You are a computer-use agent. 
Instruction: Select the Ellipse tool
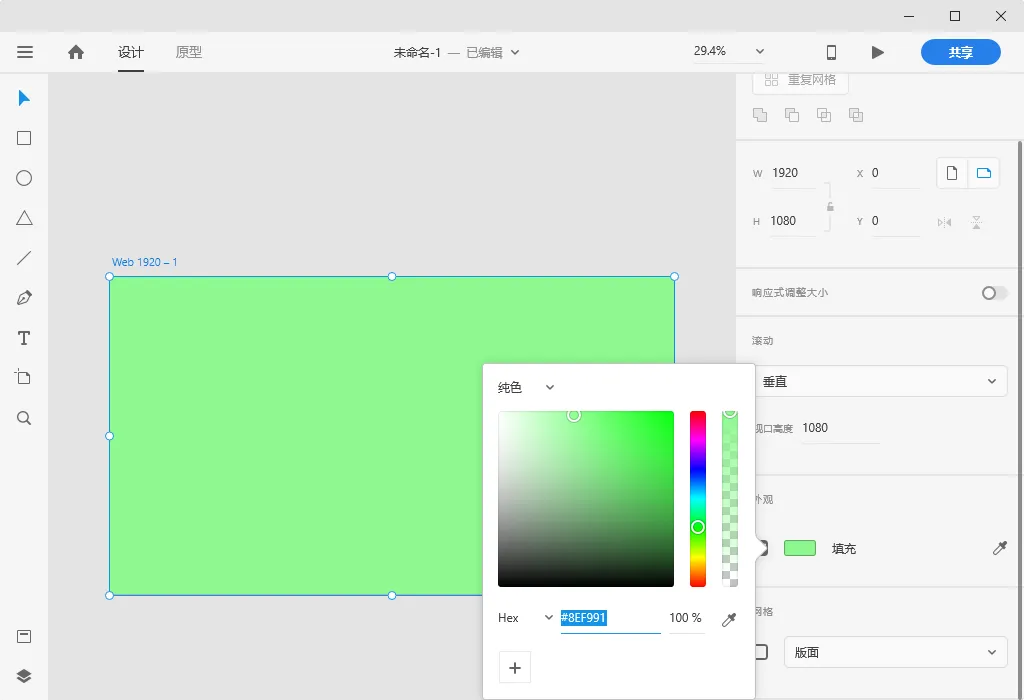point(24,178)
